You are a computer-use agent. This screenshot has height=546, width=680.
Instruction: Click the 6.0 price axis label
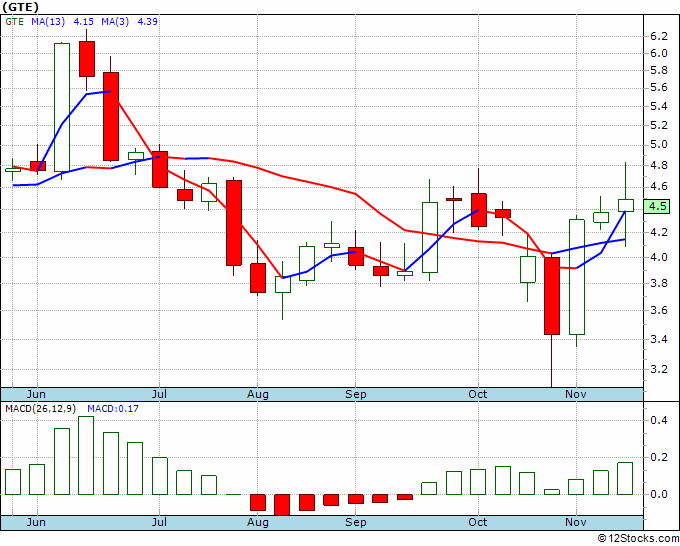point(658,53)
